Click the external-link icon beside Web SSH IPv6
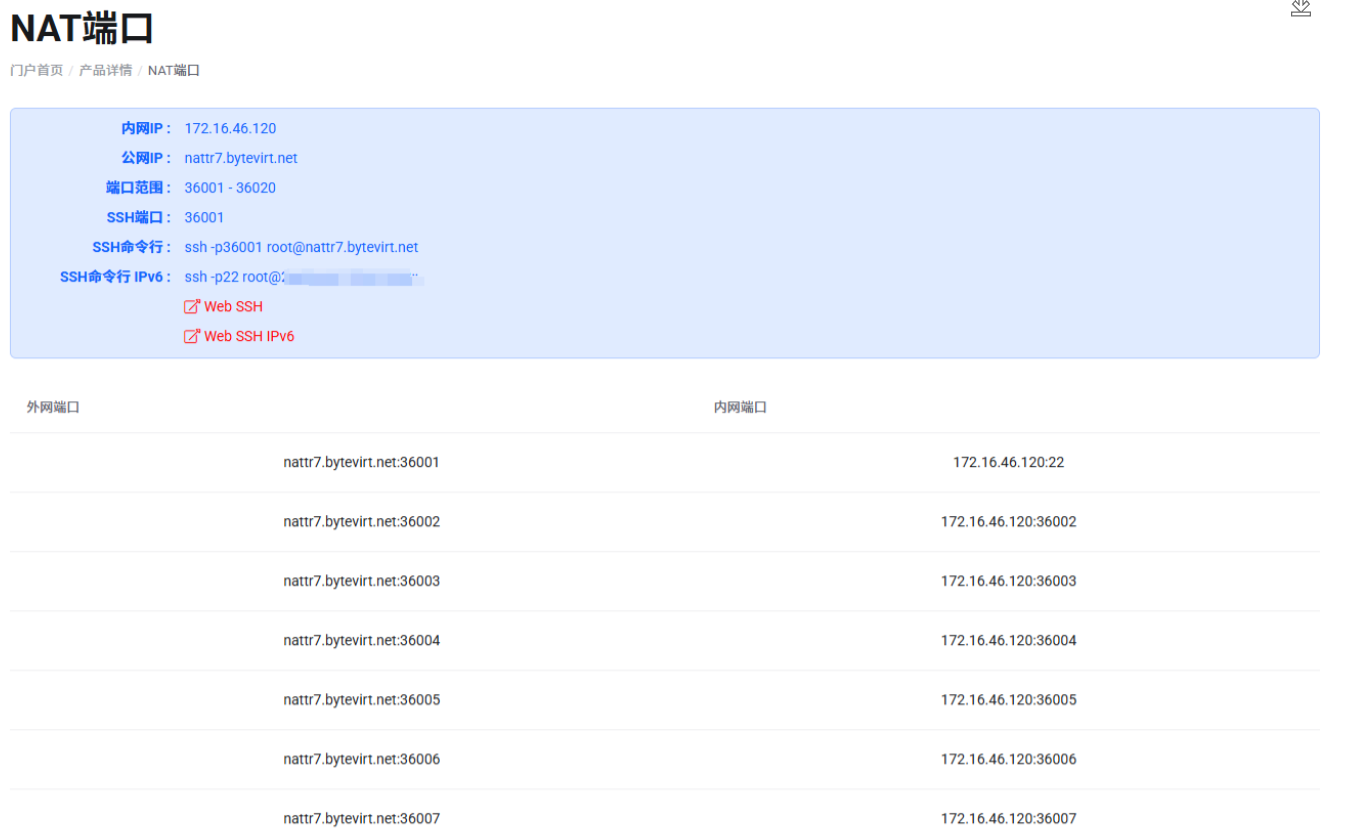The height and width of the screenshot is (840, 1347). (x=192, y=337)
